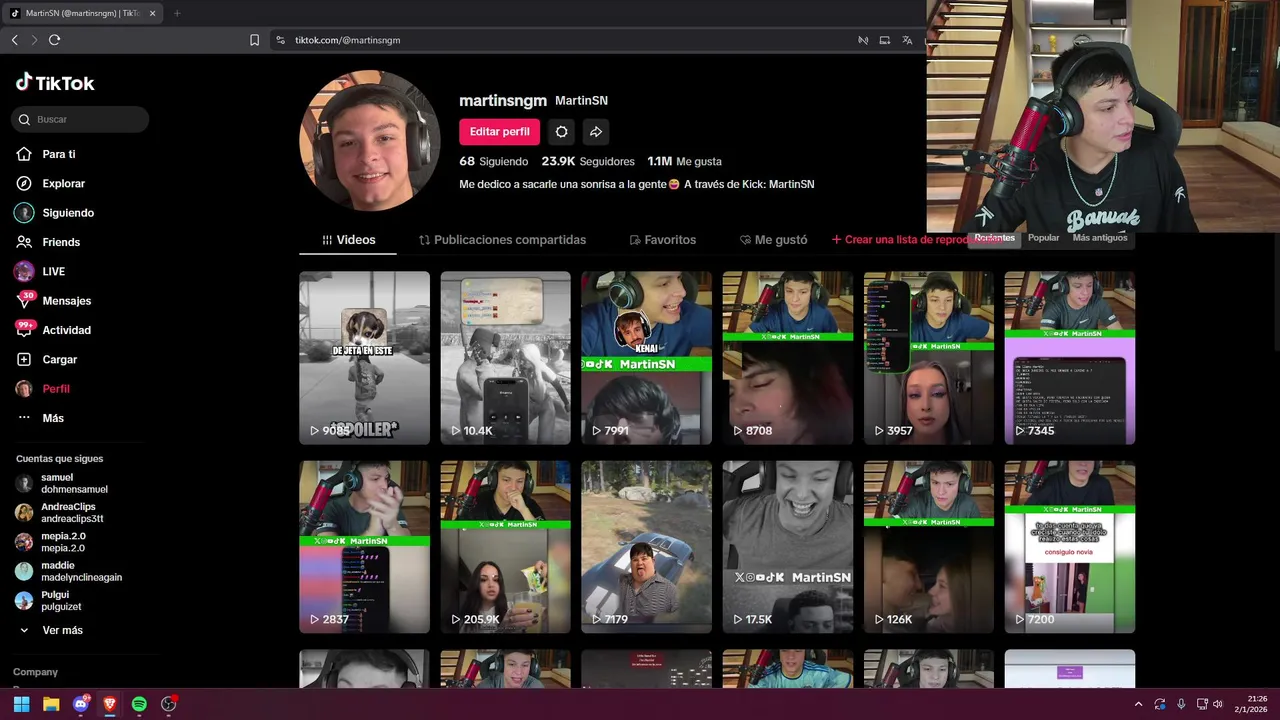Open a new browser tab with plus
Viewport: 1280px width, 720px height.
point(177,13)
